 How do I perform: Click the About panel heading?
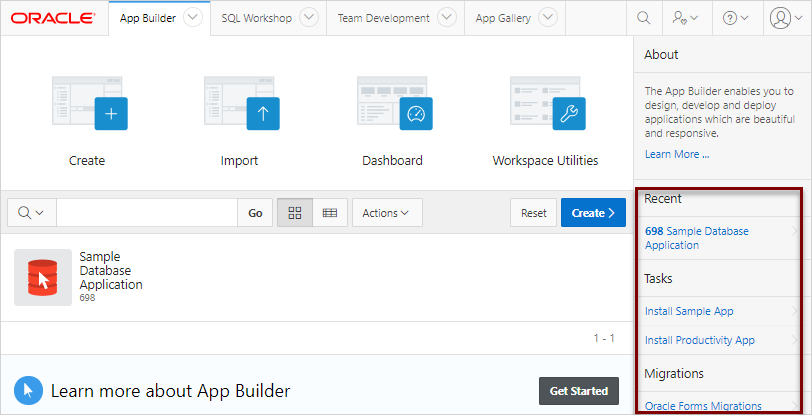(x=661, y=54)
